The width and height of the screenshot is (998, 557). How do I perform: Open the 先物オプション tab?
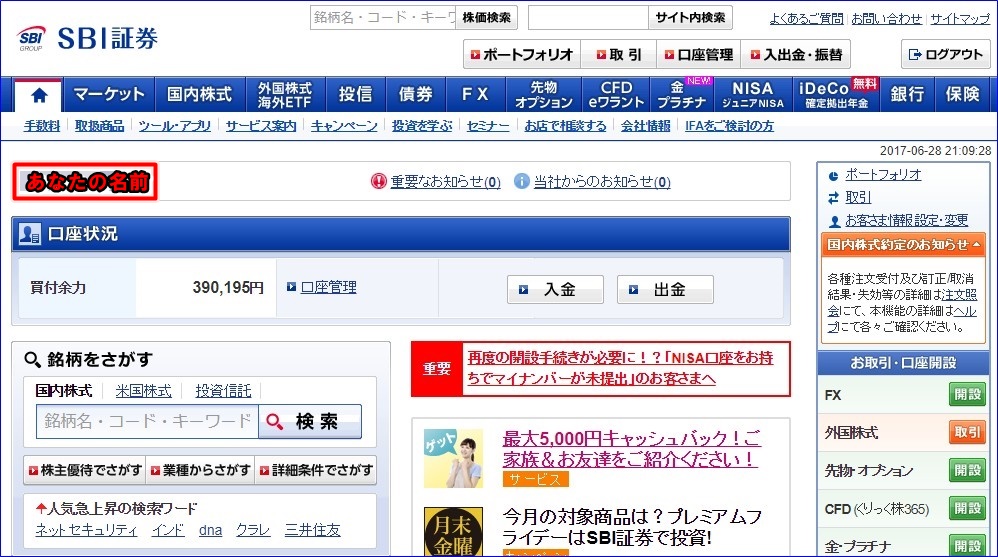[x=544, y=95]
